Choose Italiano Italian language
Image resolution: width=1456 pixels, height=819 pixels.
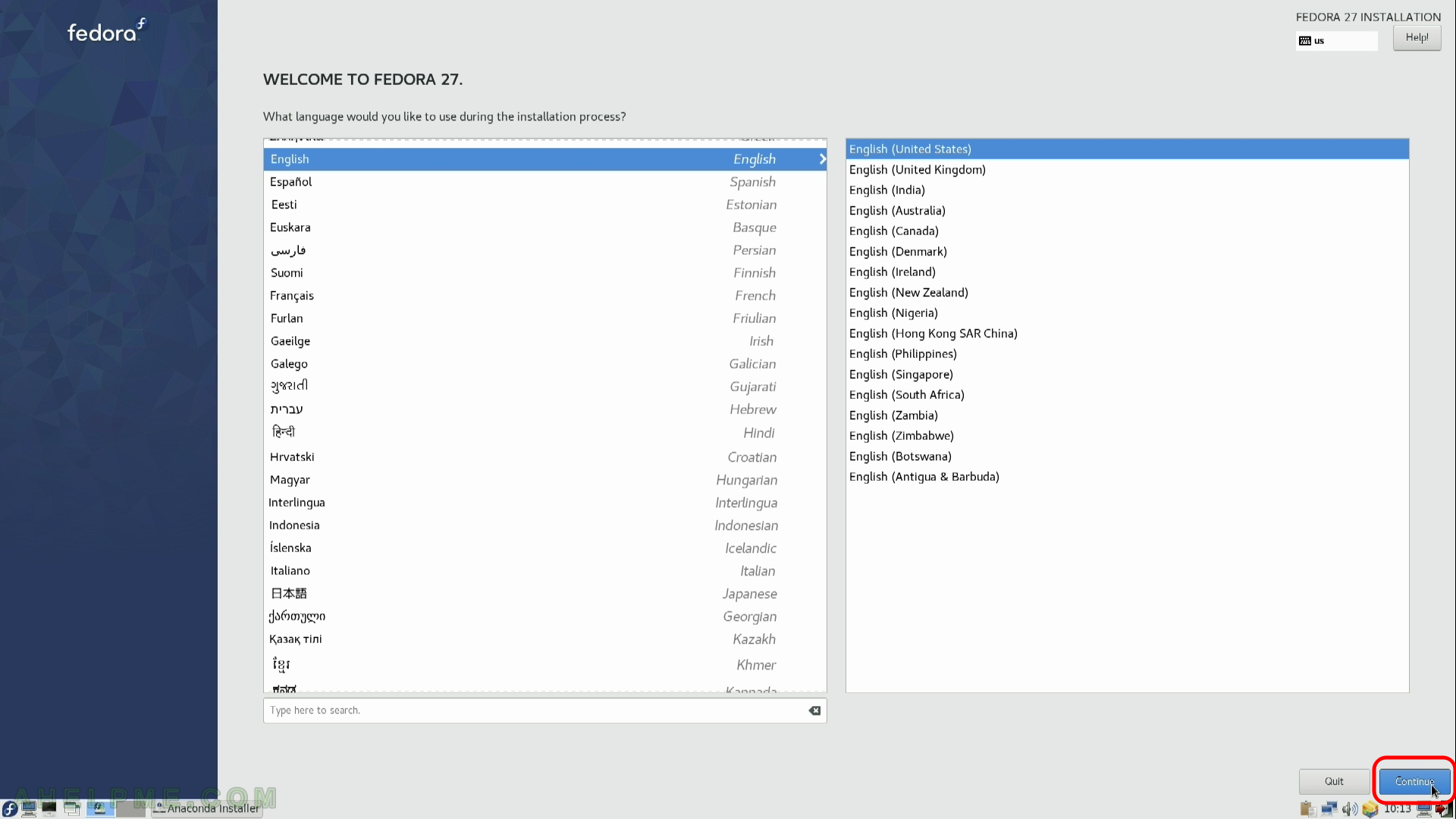[x=544, y=571]
